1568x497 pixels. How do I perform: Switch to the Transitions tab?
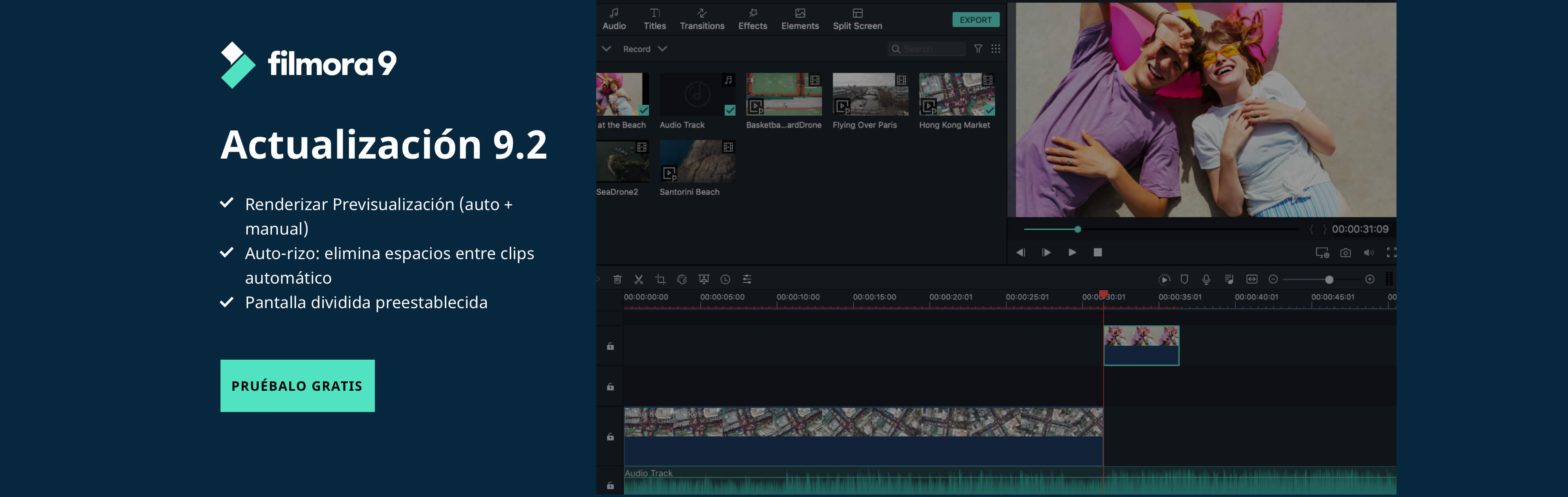coord(701,19)
